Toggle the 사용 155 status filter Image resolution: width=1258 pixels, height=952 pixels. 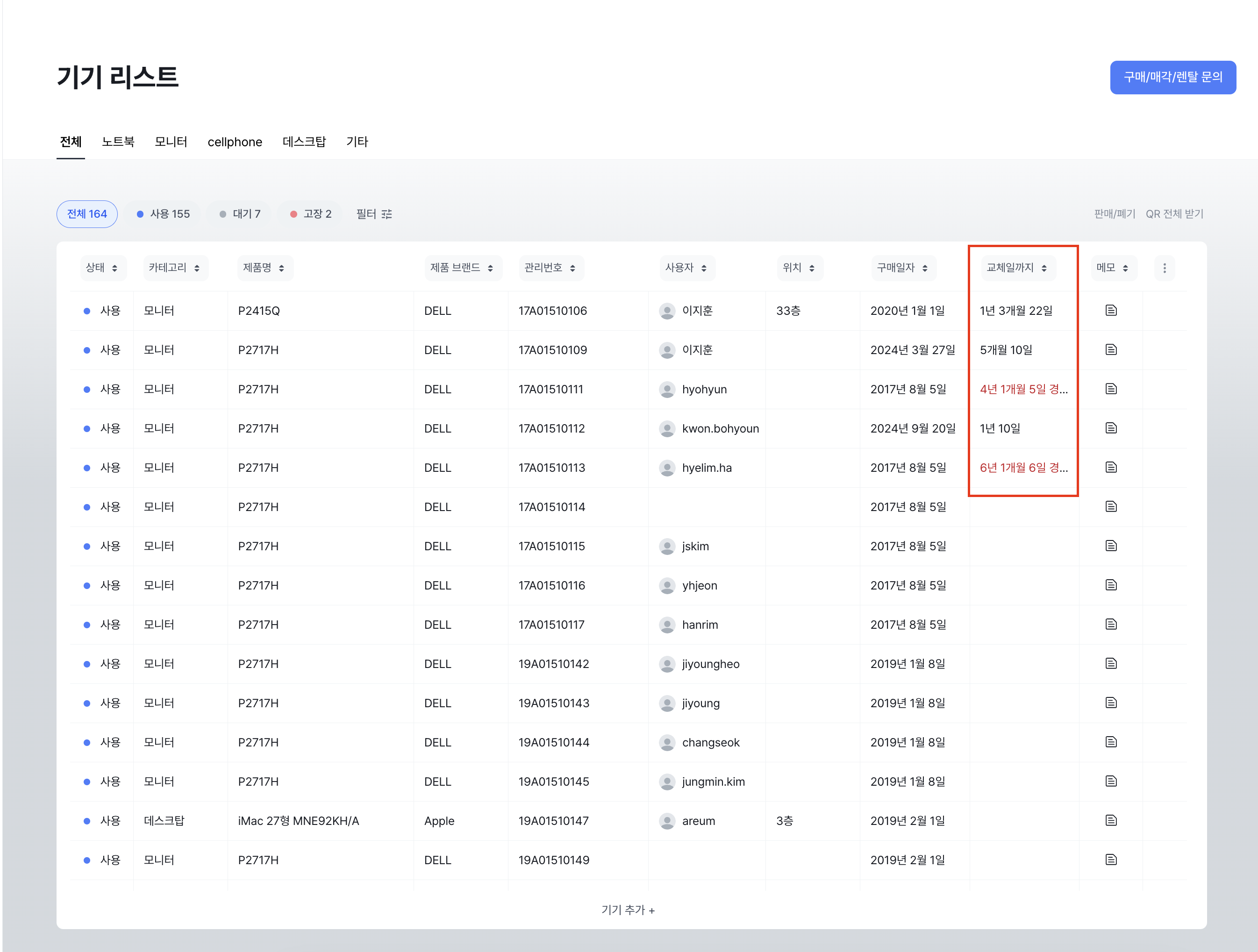click(x=163, y=214)
